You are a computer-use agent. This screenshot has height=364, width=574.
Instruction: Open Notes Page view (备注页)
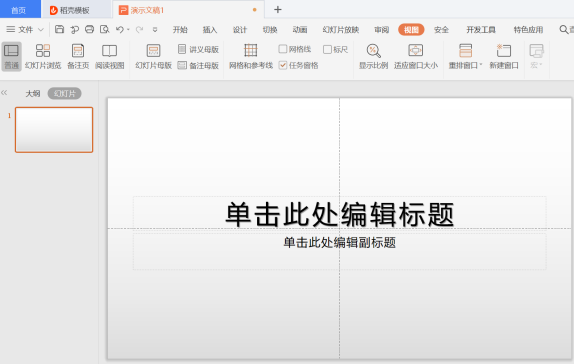78,56
